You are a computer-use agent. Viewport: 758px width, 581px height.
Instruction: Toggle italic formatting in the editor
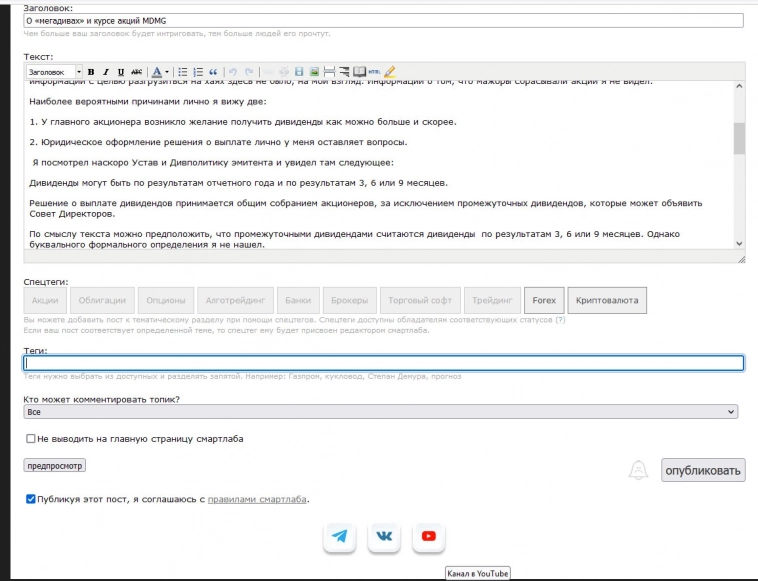[106, 72]
